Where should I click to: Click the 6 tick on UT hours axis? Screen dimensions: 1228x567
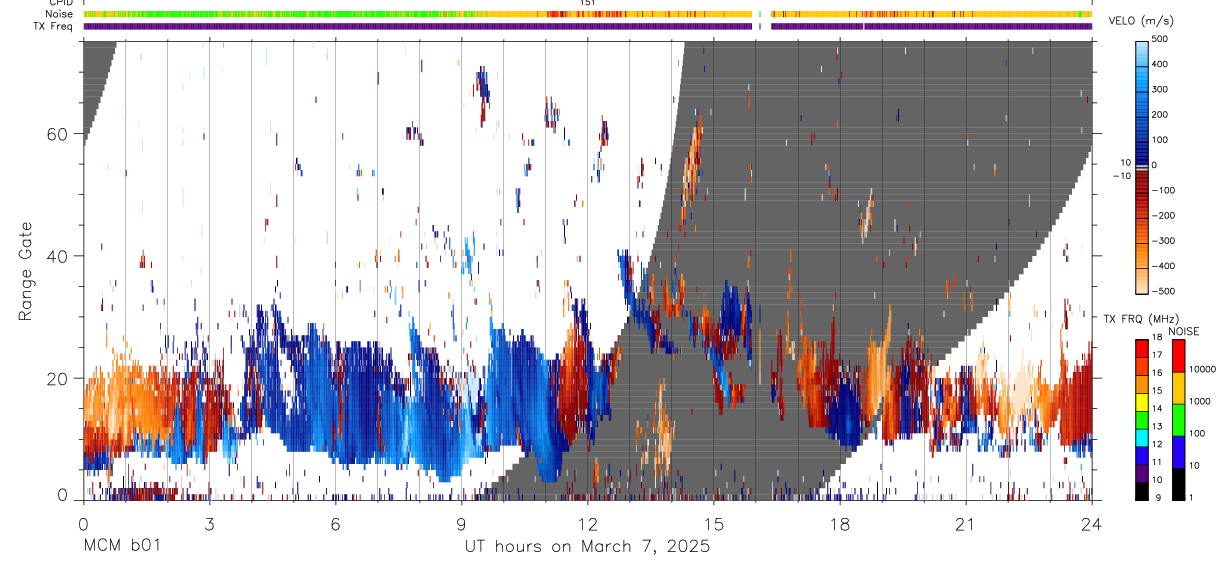click(335, 523)
